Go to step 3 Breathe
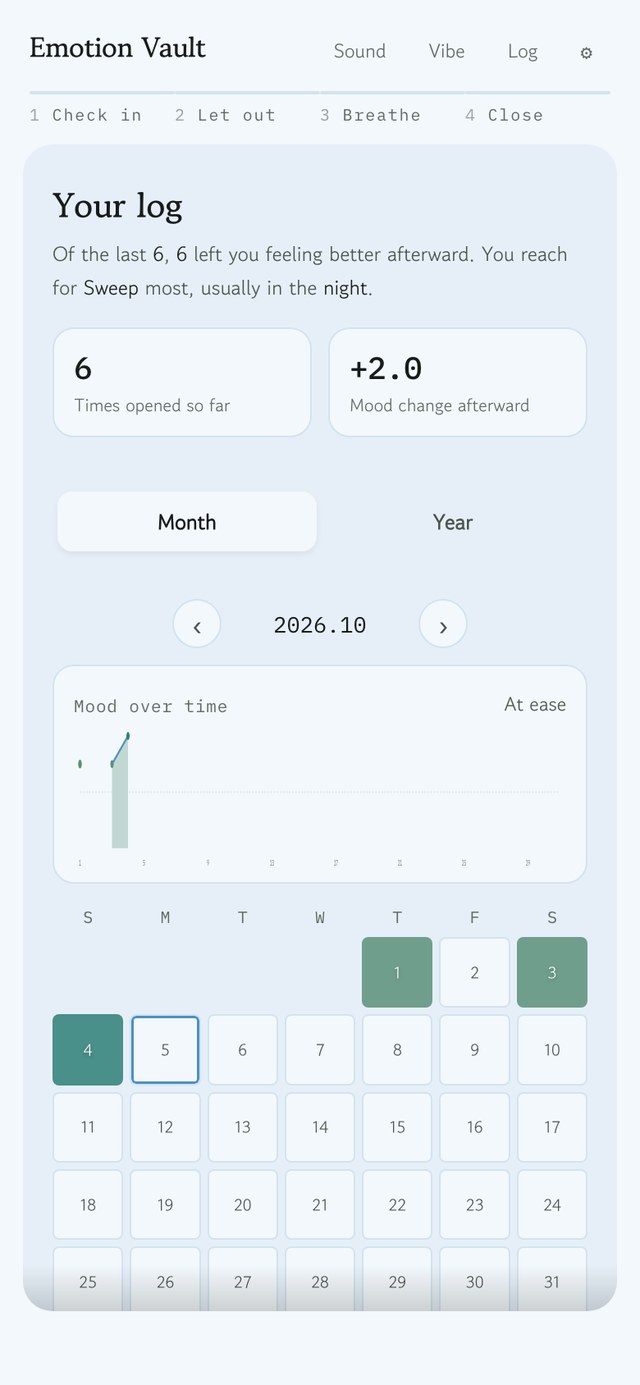 [371, 115]
